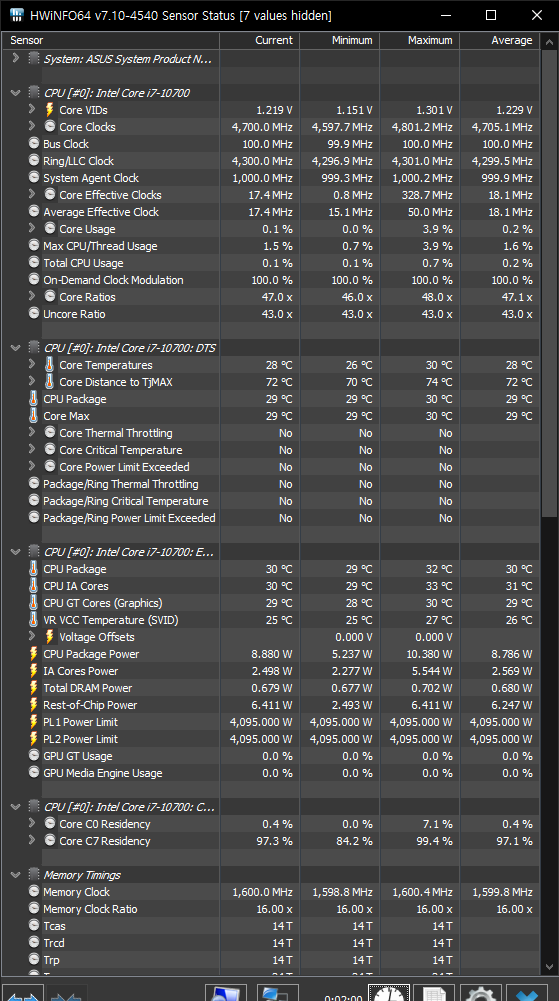
Task: Expand the Core Effective Clocks row
Action: point(31,194)
